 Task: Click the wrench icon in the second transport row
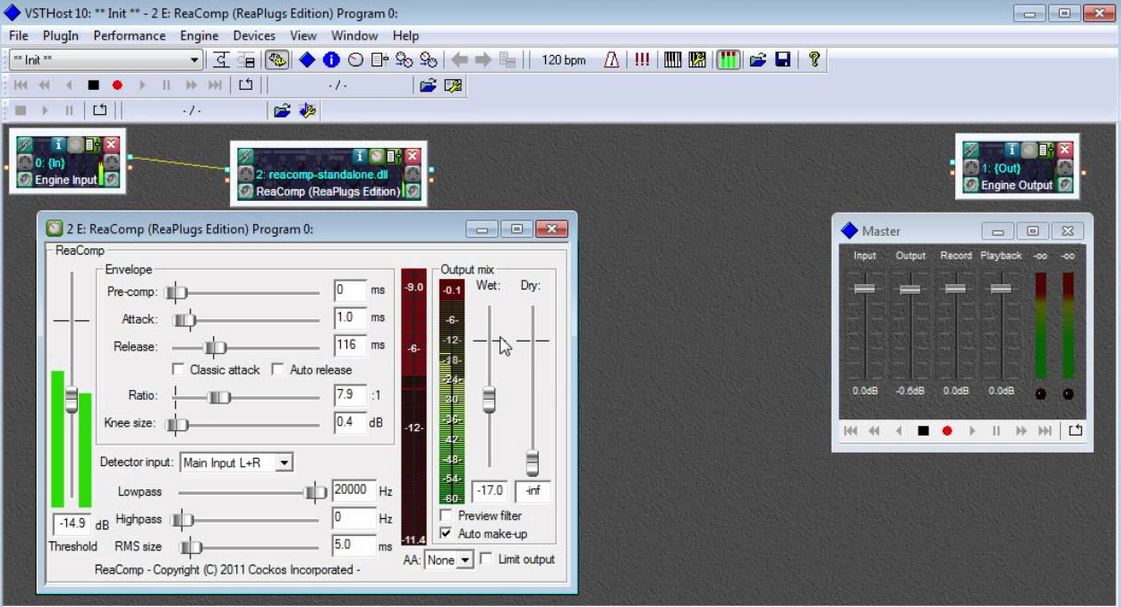coord(307,111)
